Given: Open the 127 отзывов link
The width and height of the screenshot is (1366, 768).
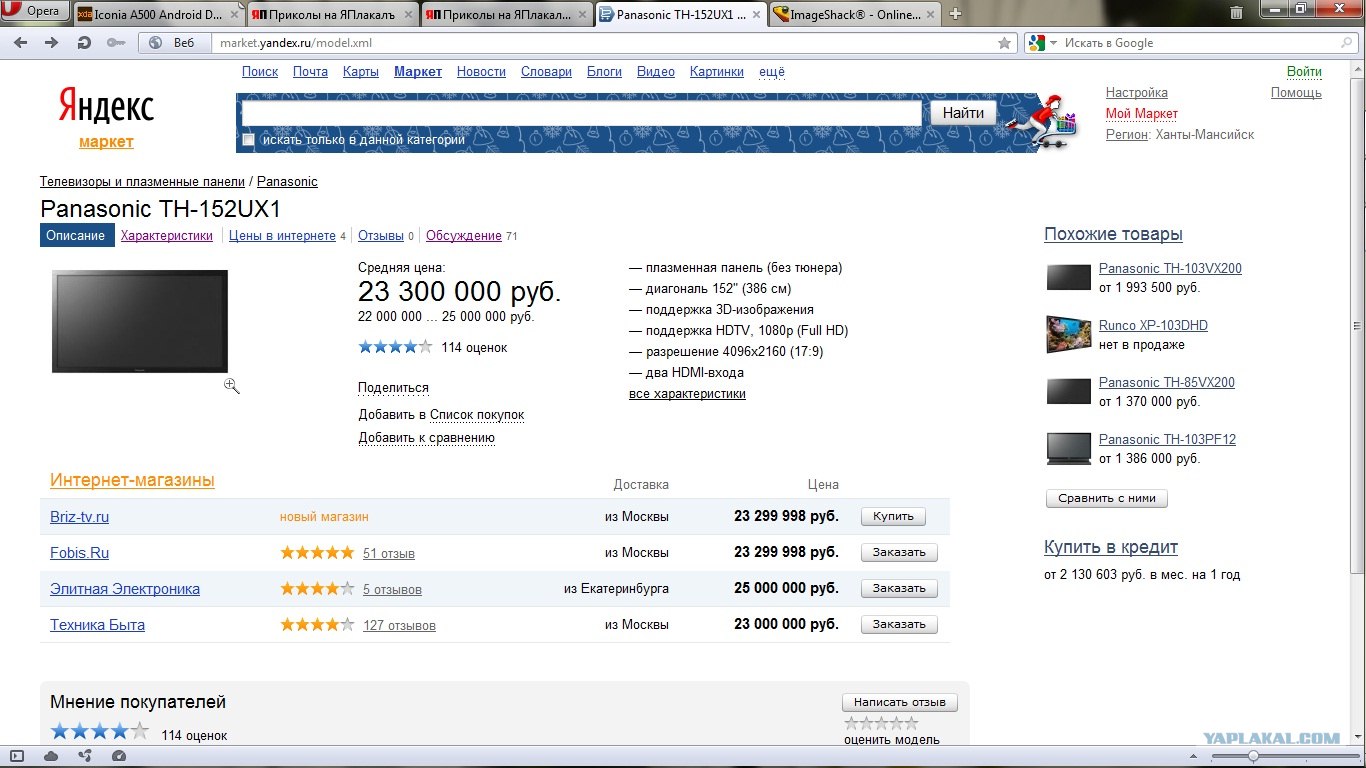Looking at the screenshot, I should click(399, 626).
